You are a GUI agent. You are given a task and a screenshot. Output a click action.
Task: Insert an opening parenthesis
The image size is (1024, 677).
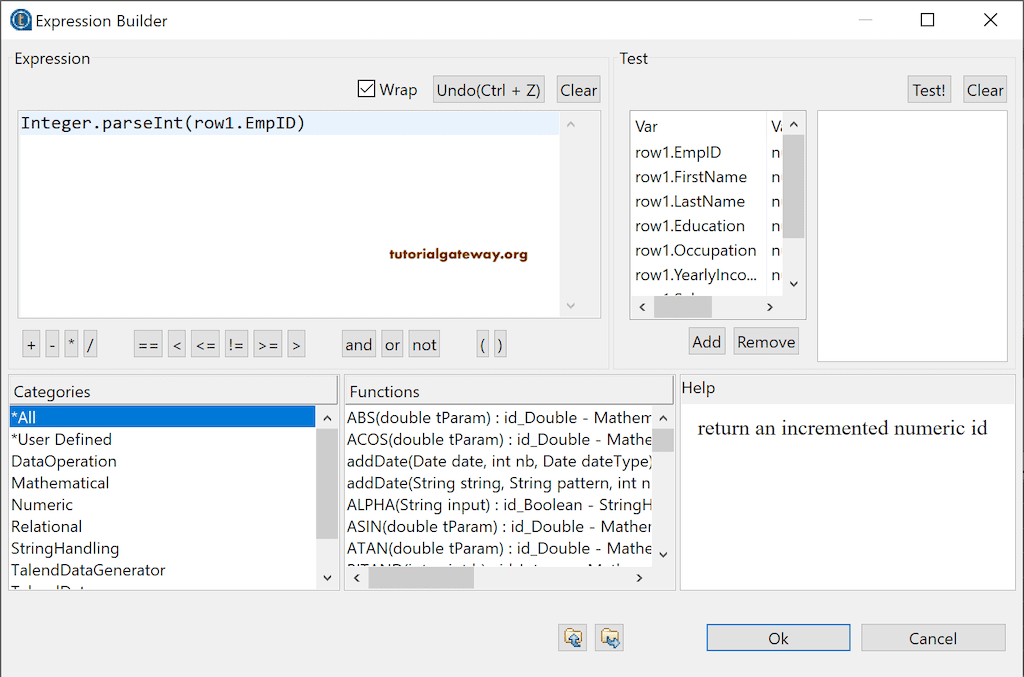(x=482, y=343)
